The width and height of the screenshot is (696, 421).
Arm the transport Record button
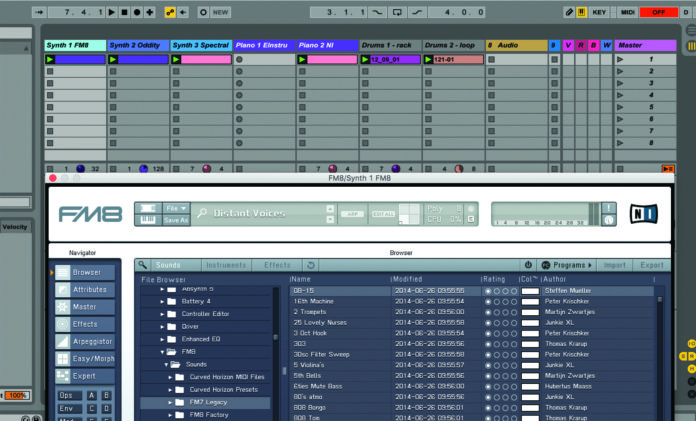click(x=137, y=12)
